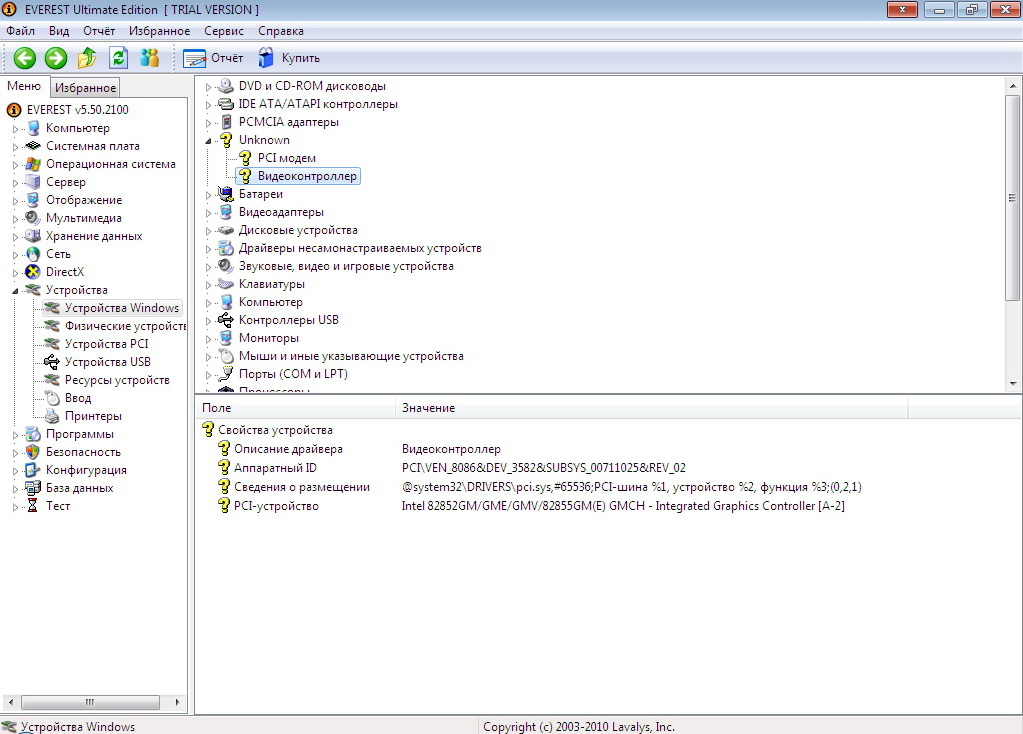The height and width of the screenshot is (734, 1023).
Task: Switch to the Меню tab
Action: pos(24,86)
